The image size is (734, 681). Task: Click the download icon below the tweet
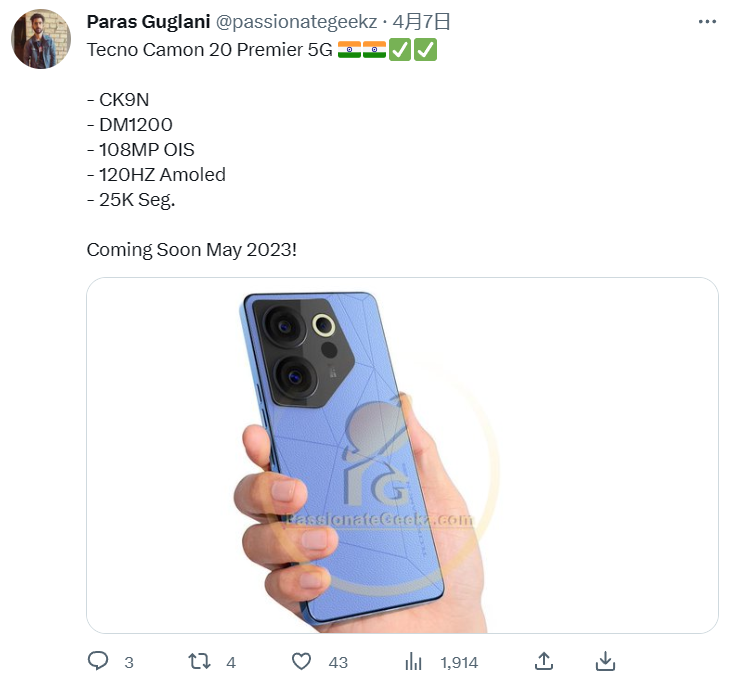pyautogui.click(x=605, y=661)
